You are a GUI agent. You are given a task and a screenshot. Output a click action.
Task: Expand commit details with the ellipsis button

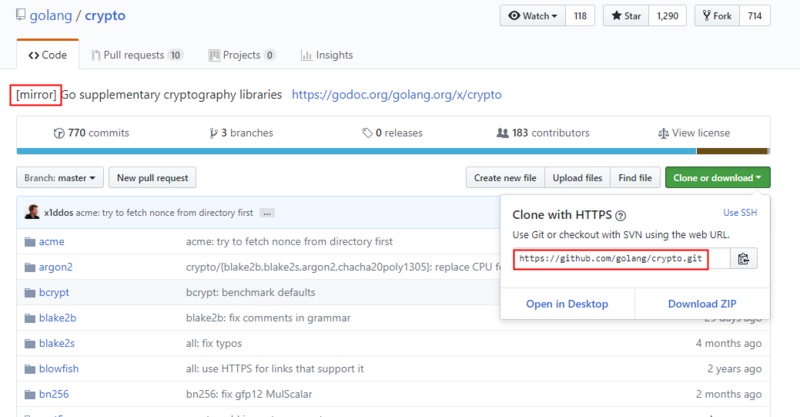pyautogui.click(x=267, y=213)
